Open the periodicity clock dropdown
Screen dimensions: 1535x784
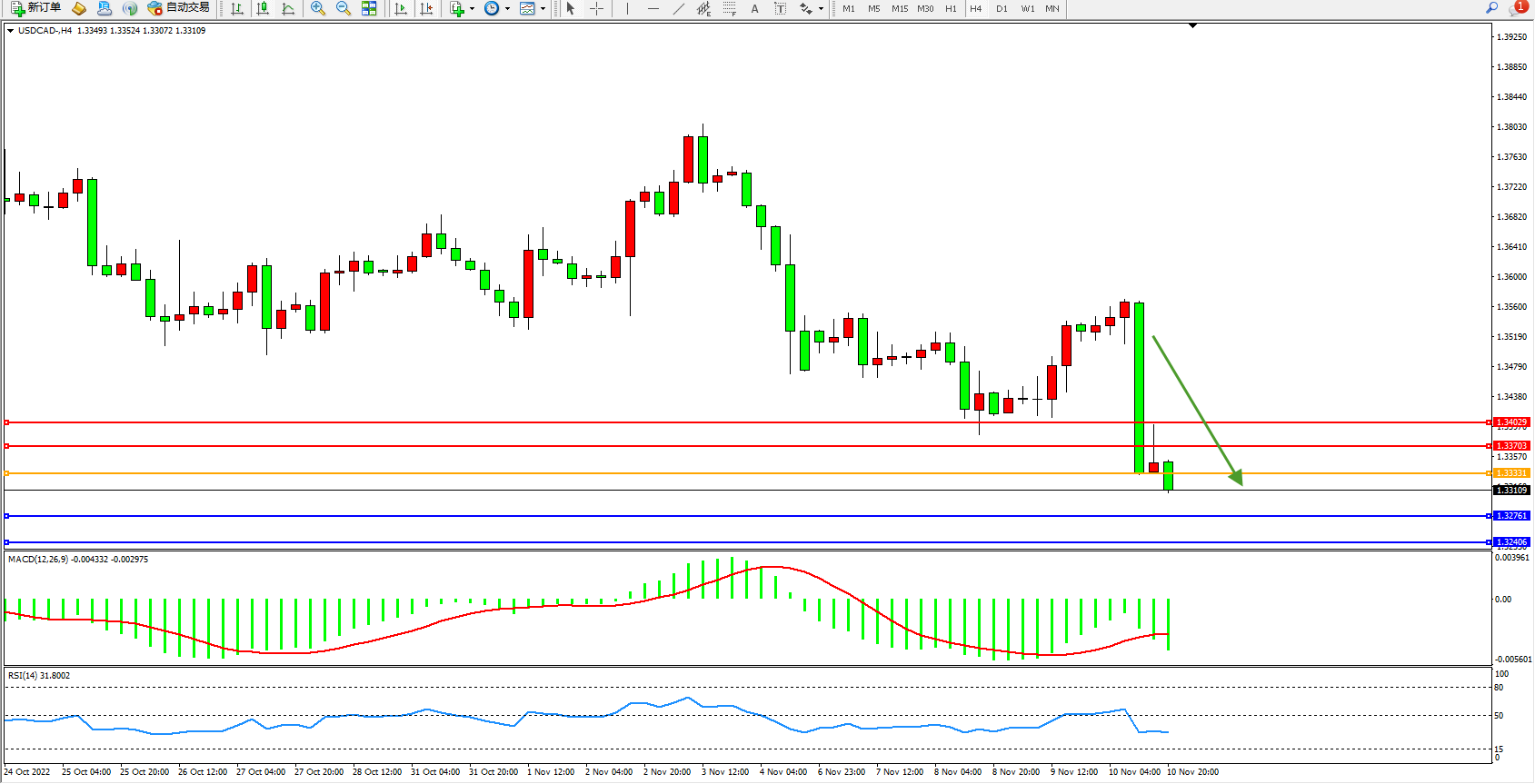[x=507, y=8]
